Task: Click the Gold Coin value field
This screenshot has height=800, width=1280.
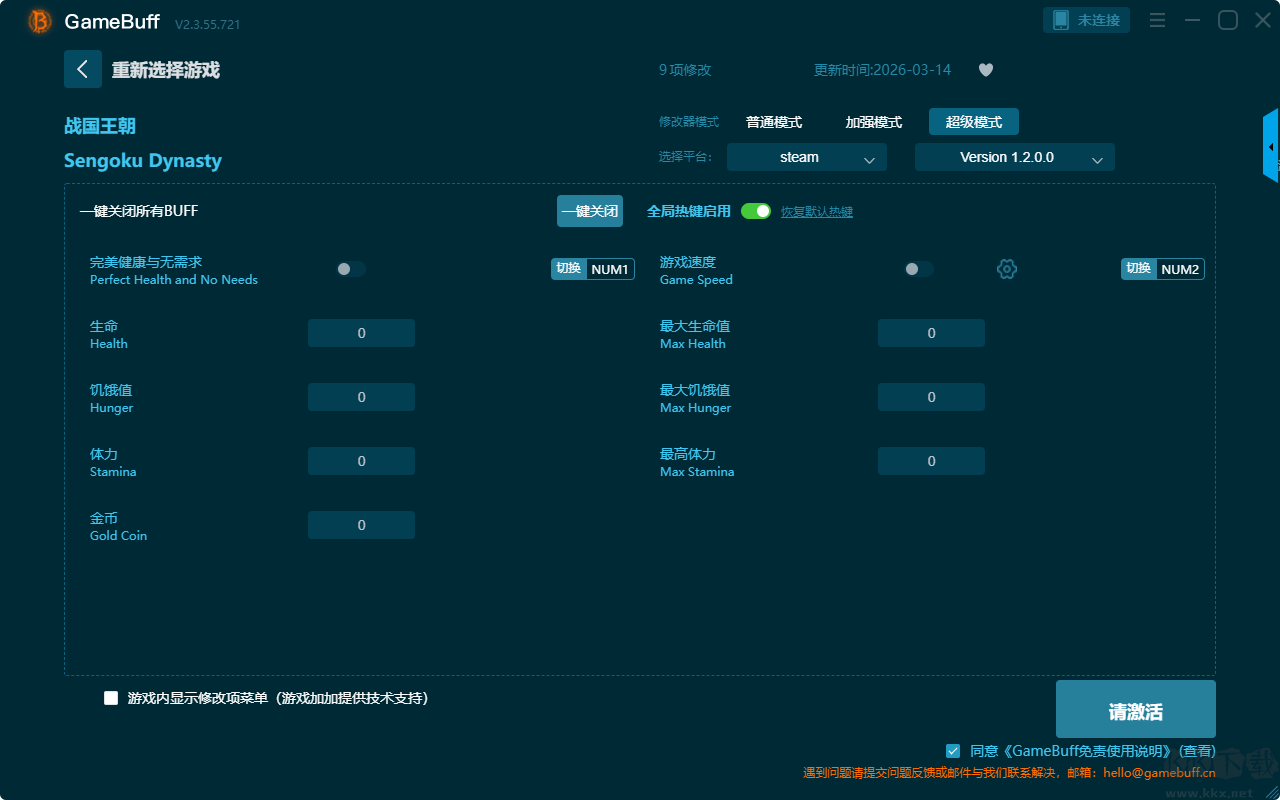Action: (x=361, y=525)
